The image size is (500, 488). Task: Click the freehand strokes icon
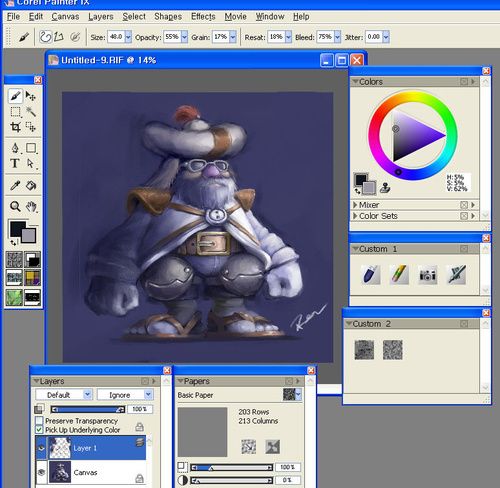[45, 37]
